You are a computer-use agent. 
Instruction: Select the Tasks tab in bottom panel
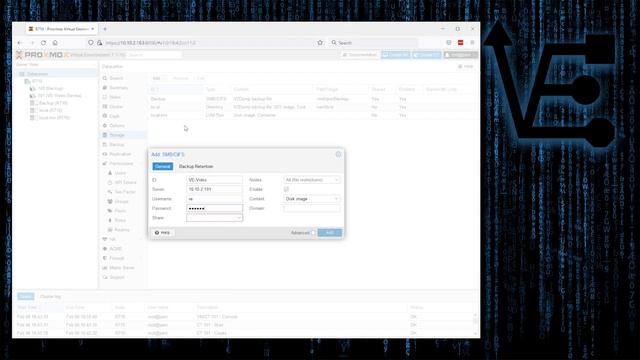pos(26,296)
